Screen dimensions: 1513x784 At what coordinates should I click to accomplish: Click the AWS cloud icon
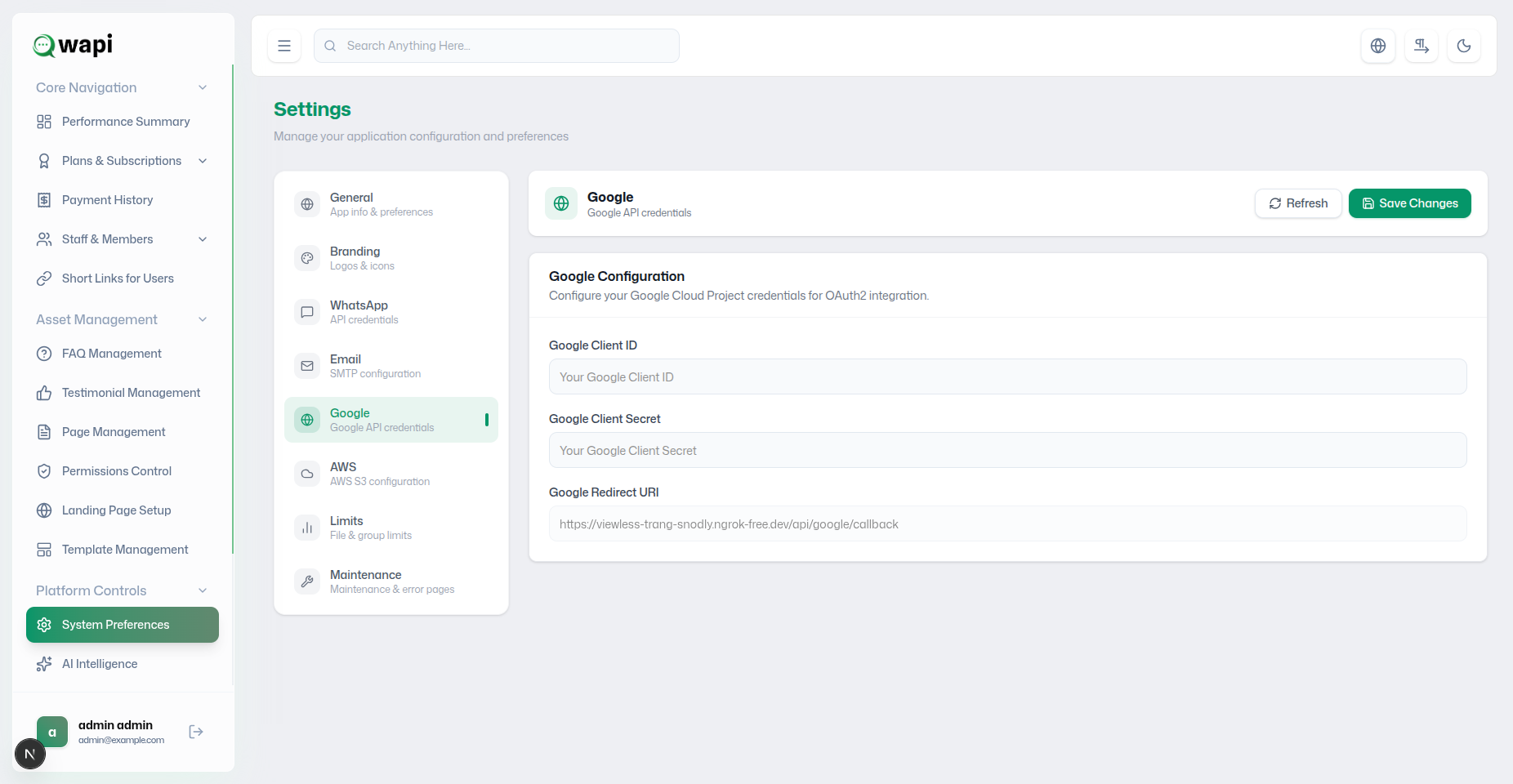click(307, 474)
